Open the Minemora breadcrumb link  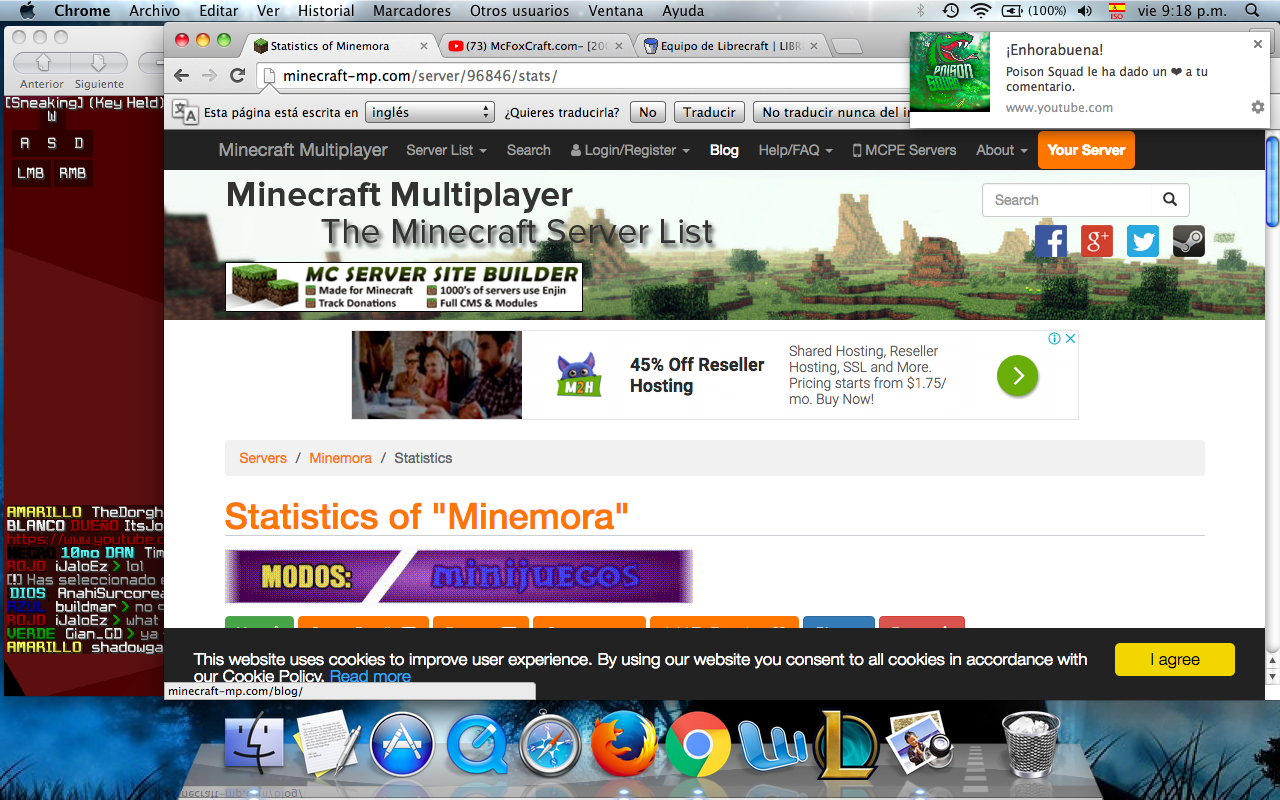(x=340, y=458)
